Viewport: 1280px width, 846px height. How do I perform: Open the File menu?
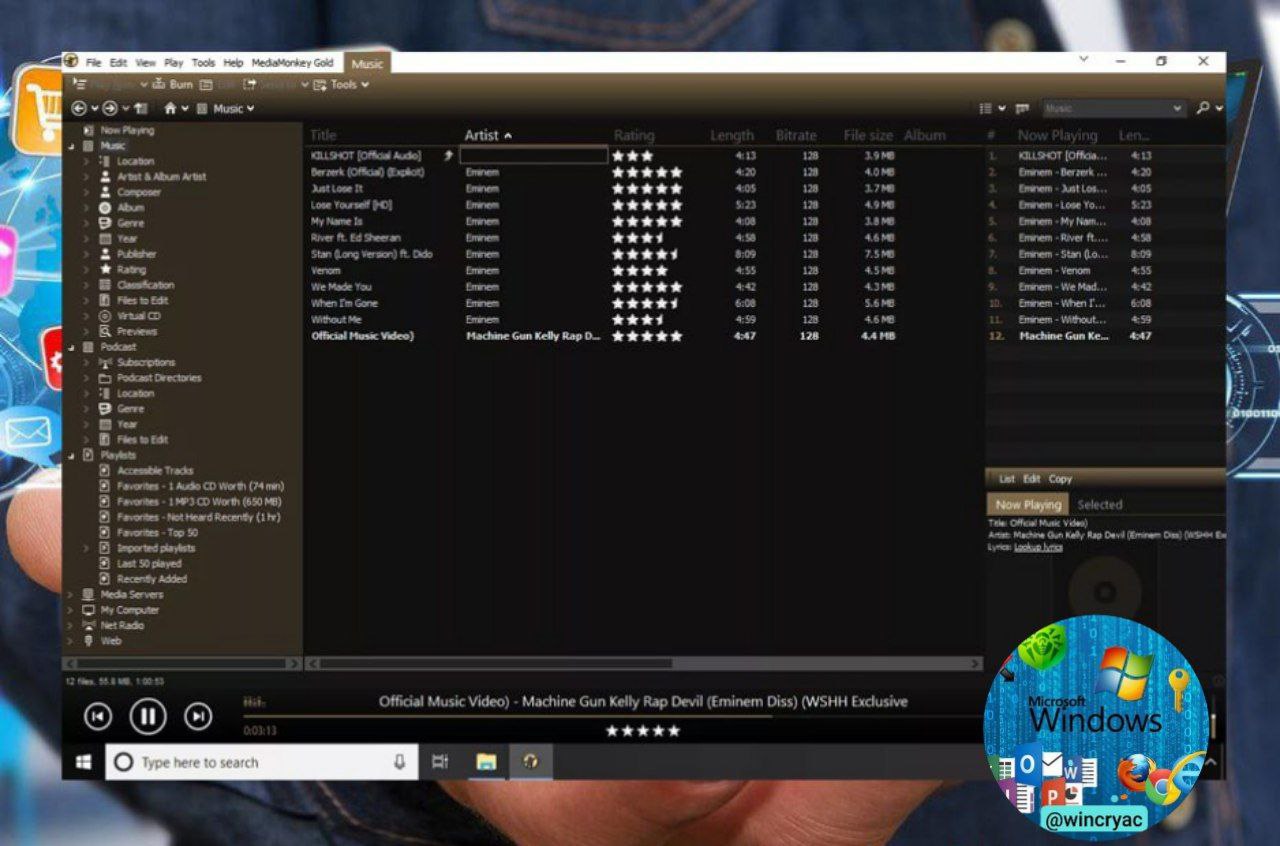[x=94, y=62]
